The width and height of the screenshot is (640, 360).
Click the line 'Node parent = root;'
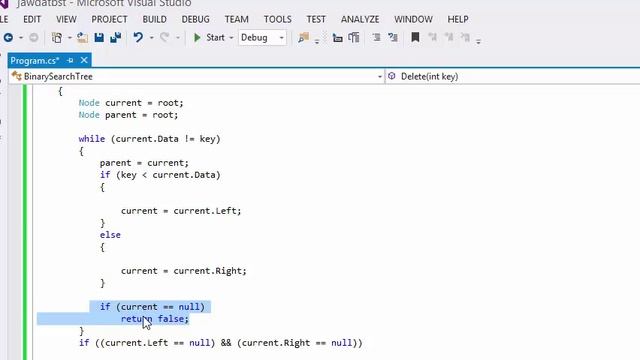tap(128, 115)
